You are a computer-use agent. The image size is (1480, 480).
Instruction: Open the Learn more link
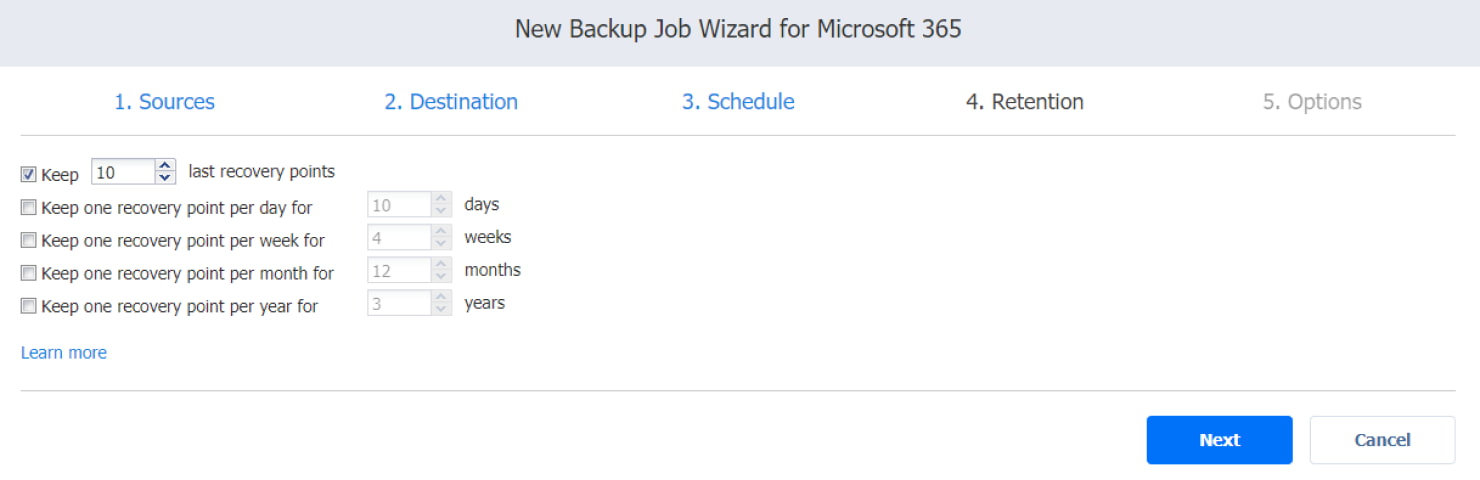tap(64, 353)
